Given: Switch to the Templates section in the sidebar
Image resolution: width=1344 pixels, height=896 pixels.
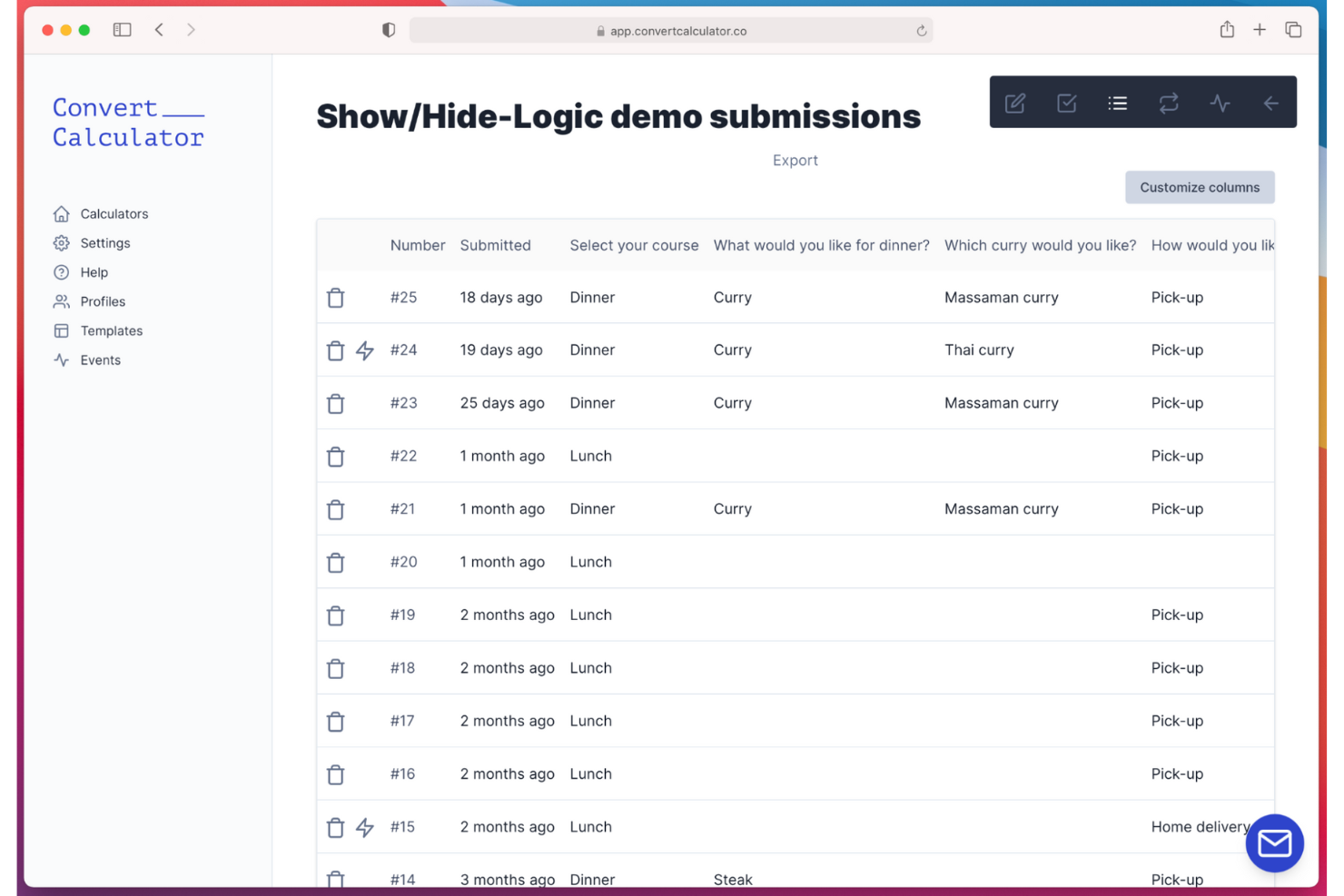Looking at the screenshot, I should pos(111,330).
